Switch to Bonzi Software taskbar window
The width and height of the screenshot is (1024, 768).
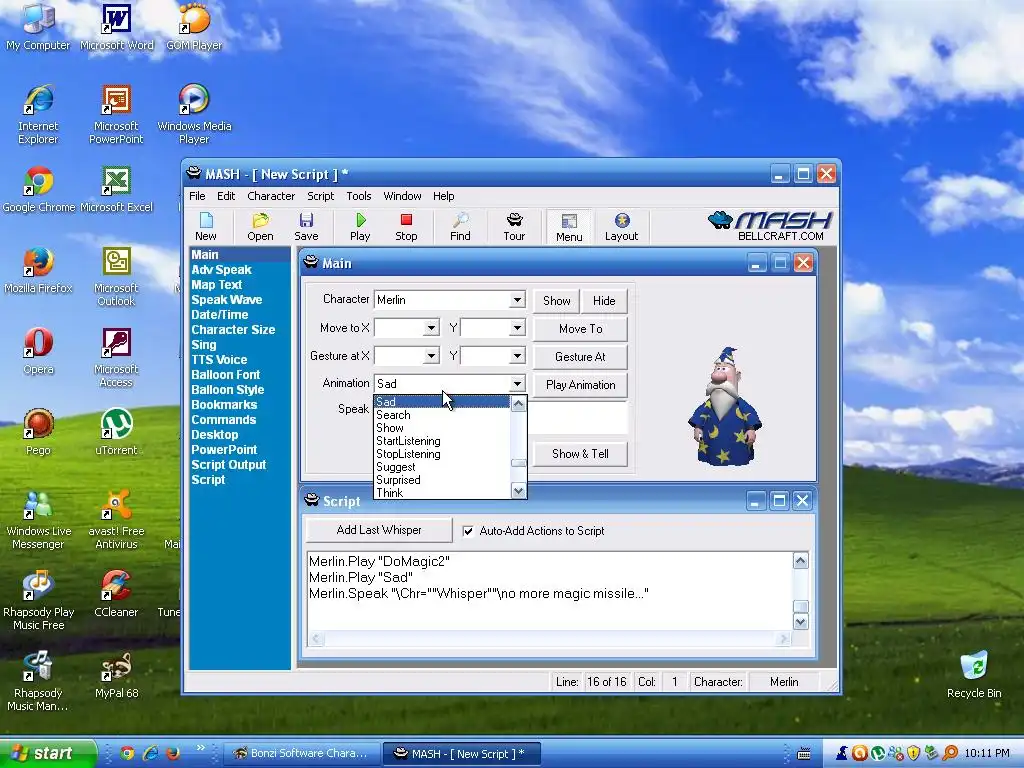[x=302, y=754]
